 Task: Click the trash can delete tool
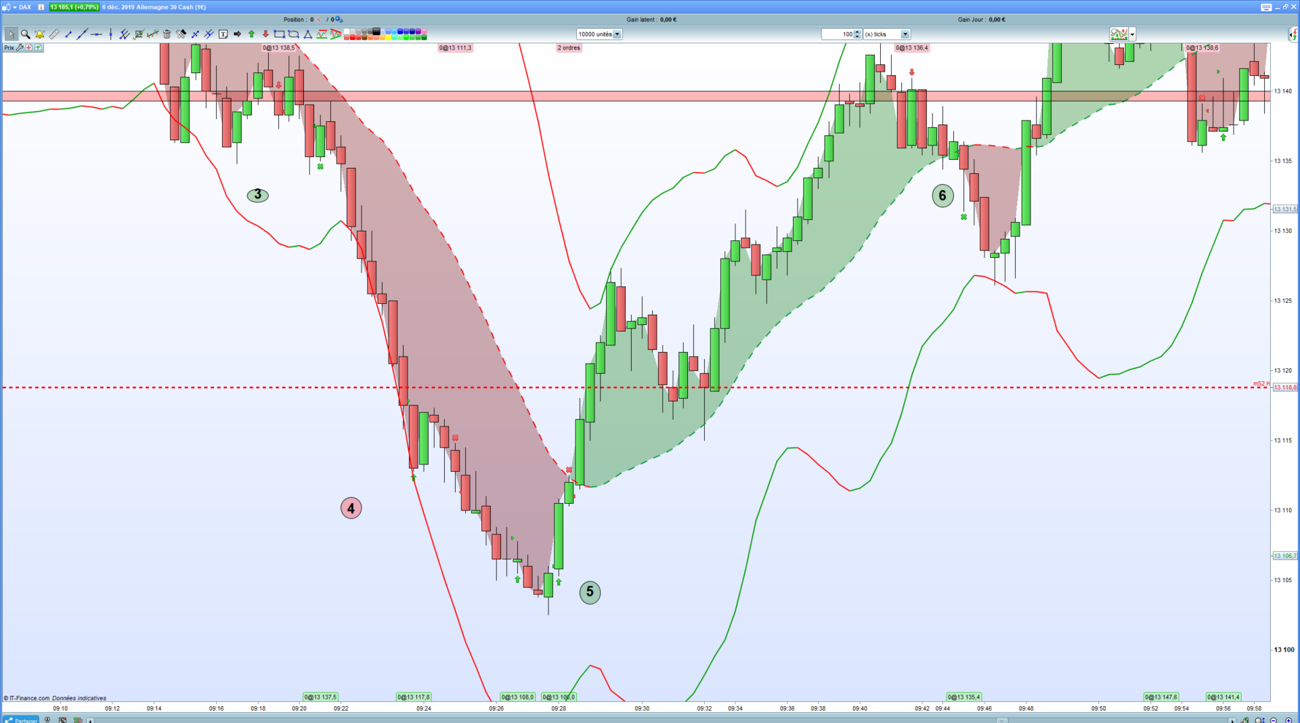[167, 34]
